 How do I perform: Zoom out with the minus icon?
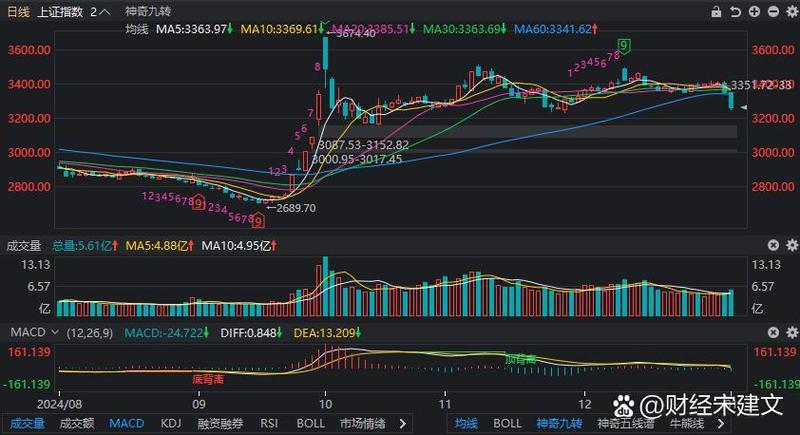(x=771, y=12)
